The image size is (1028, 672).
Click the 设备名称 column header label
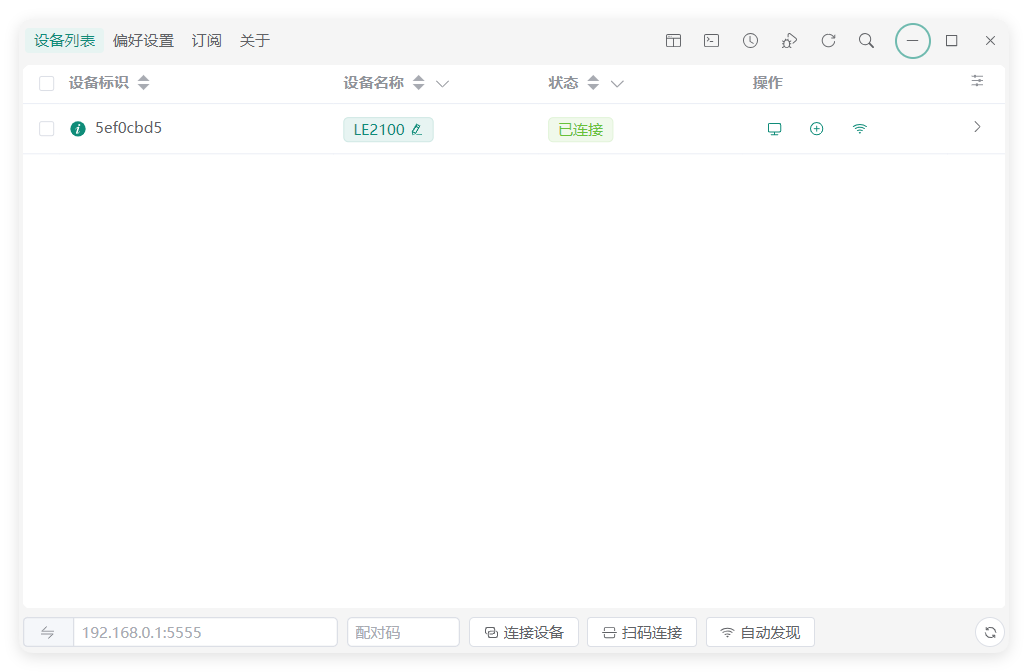[373, 83]
